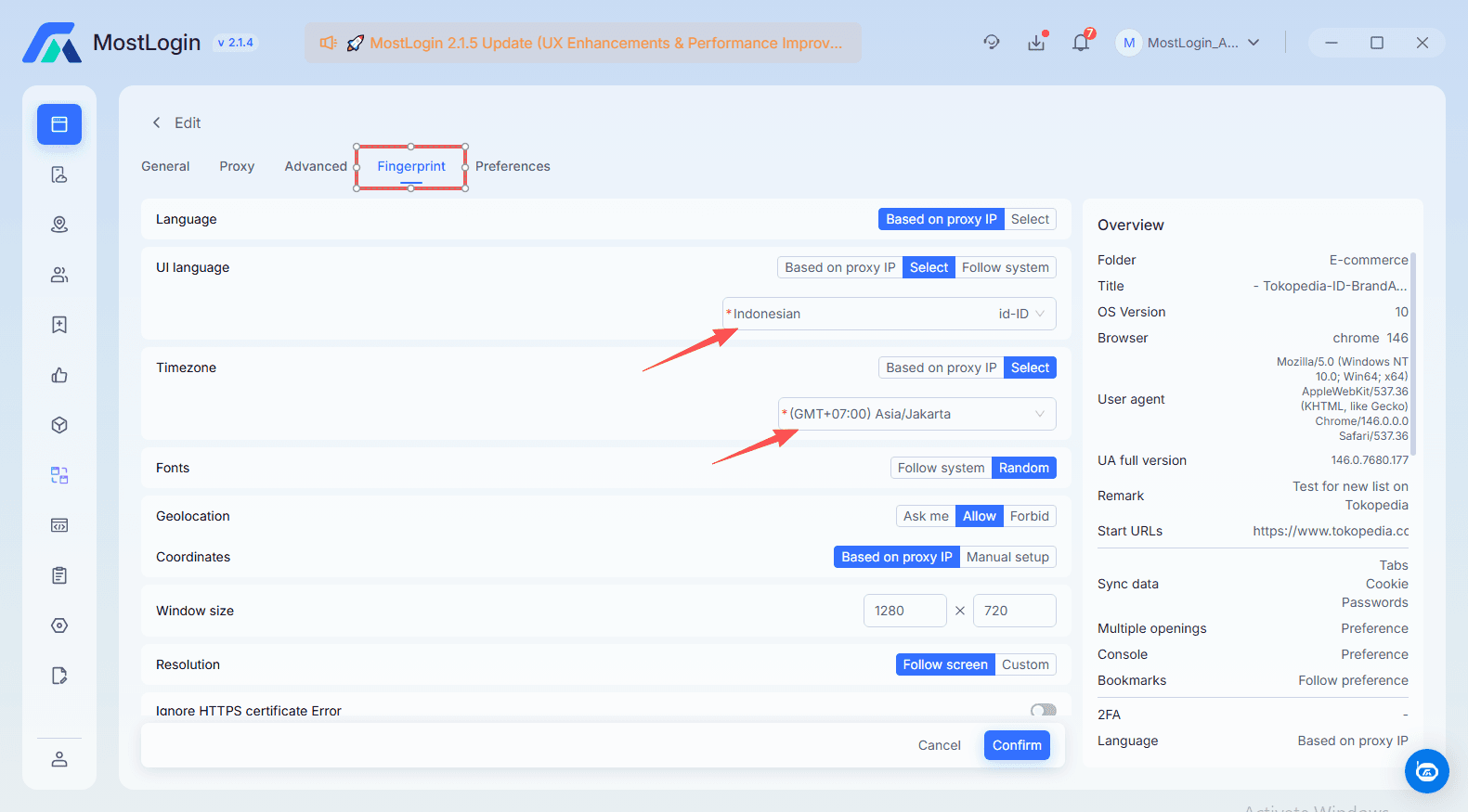Click the window height field 720
1468x812 pixels.
pyautogui.click(x=1015, y=611)
